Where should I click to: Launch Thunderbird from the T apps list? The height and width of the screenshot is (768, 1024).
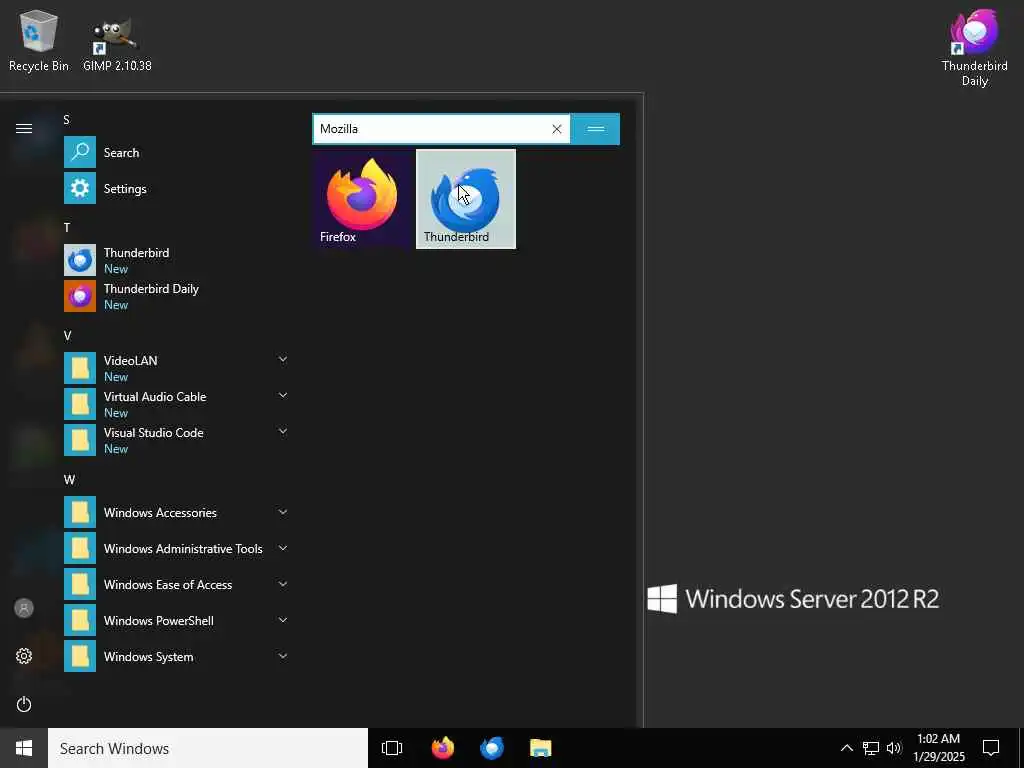point(176,260)
